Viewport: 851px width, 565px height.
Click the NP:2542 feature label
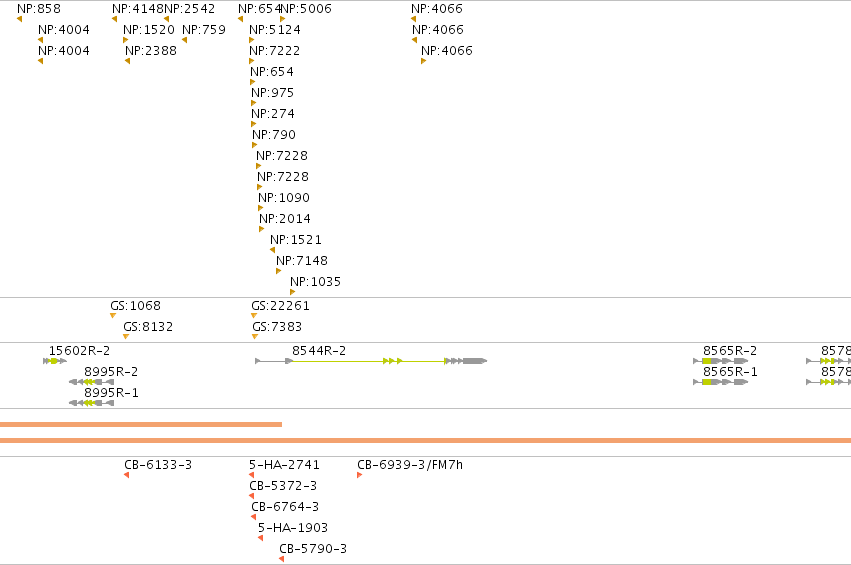pyautogui.click(x=189, y=9)
